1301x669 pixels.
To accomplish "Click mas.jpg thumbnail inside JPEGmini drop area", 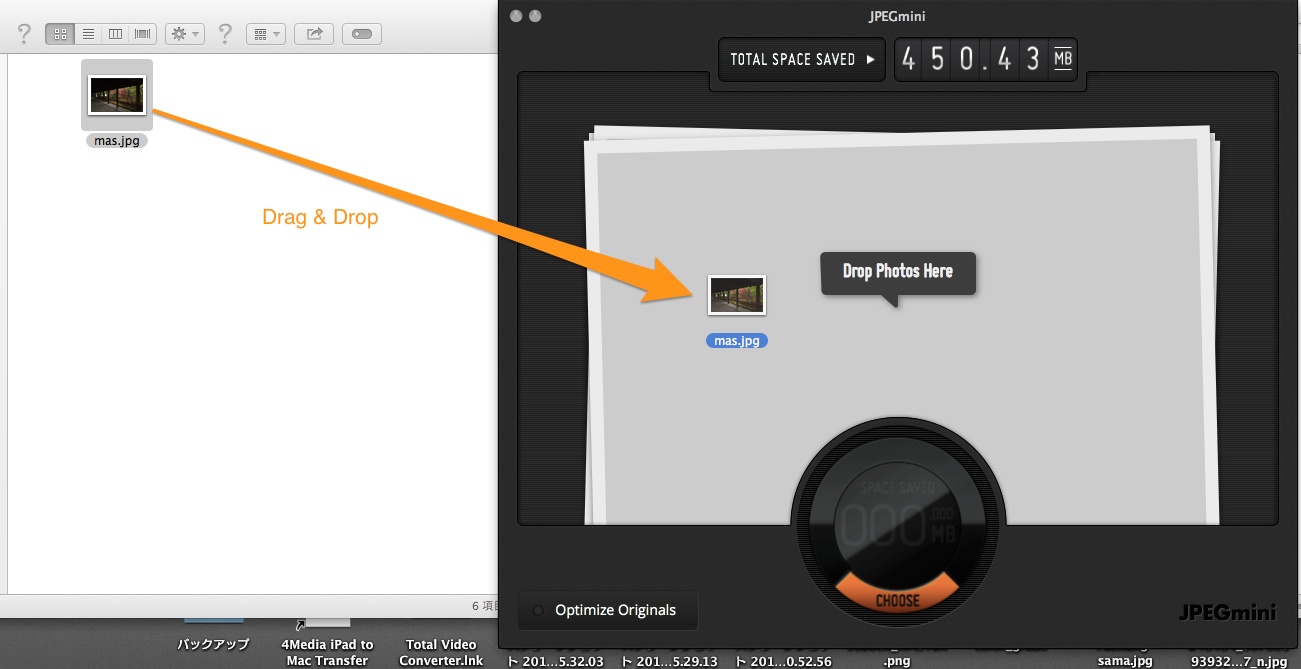I will click(737, 297).
